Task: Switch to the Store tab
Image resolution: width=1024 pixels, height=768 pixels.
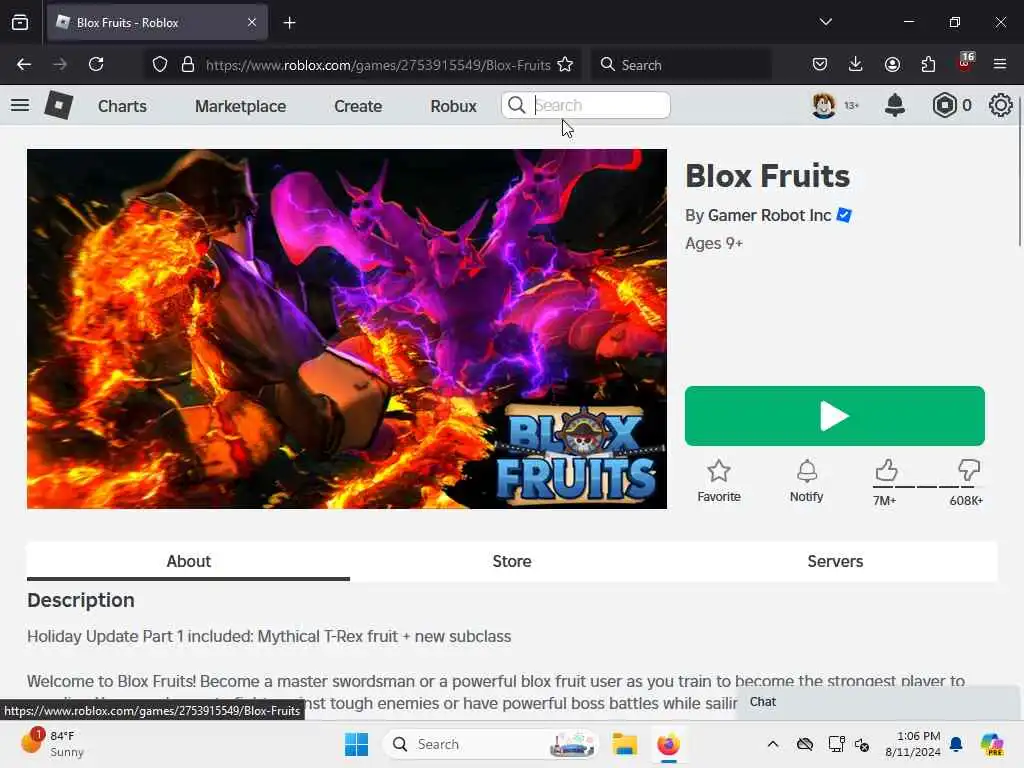Action: tap(512, 562)
